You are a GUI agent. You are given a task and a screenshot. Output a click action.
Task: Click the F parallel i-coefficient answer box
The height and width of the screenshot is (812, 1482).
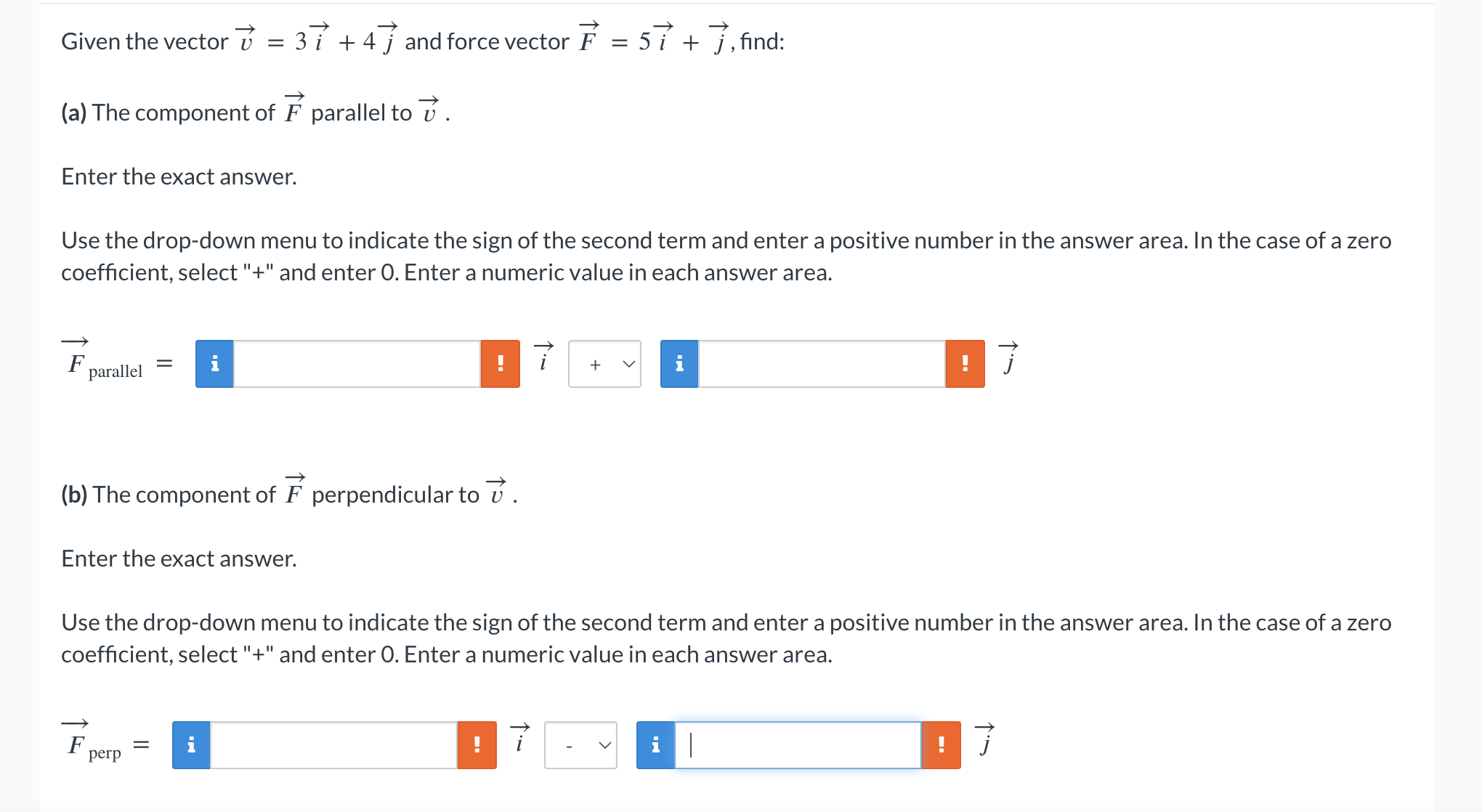pyautogui.click(x=356, y=364)
